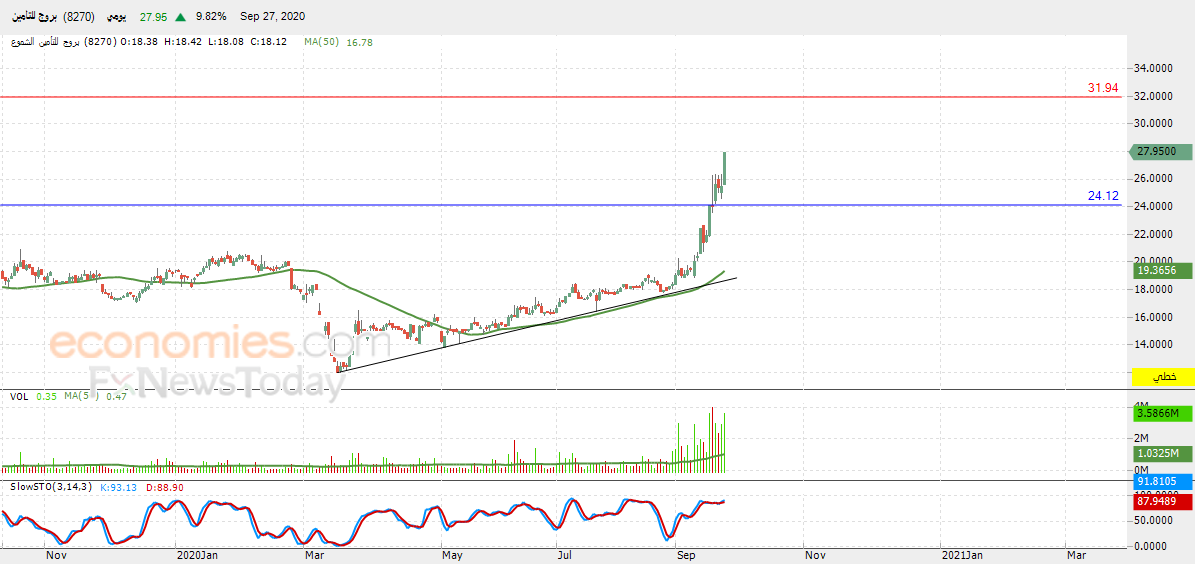The width and height of the screenshot is (1195, 564).
Task: Click the Sep time axis label
Action: (687, 557)
